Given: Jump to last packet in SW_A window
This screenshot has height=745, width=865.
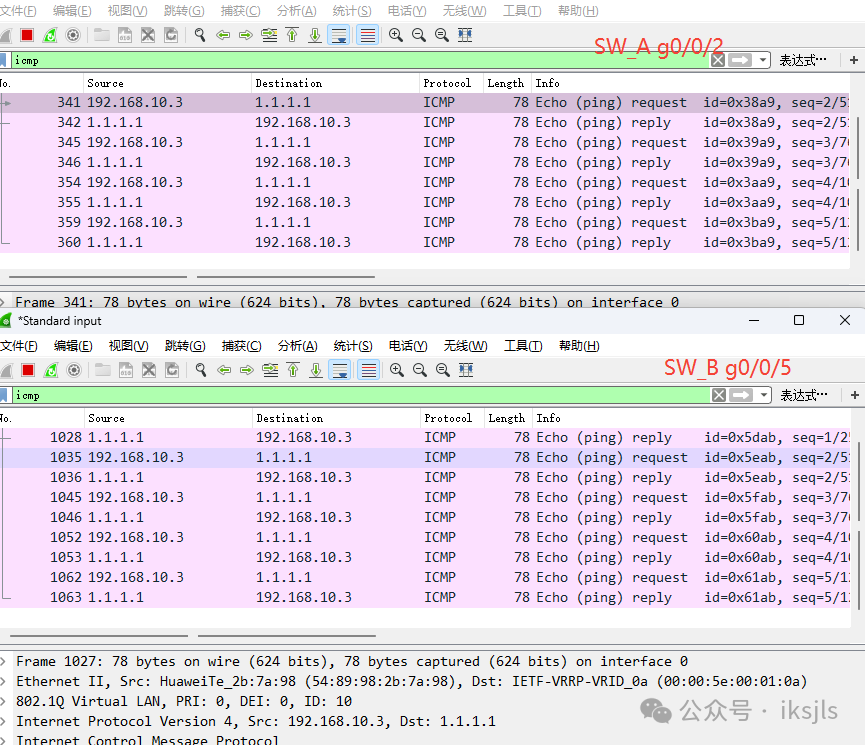Looking at the screenshot, I should coord(315,35).
